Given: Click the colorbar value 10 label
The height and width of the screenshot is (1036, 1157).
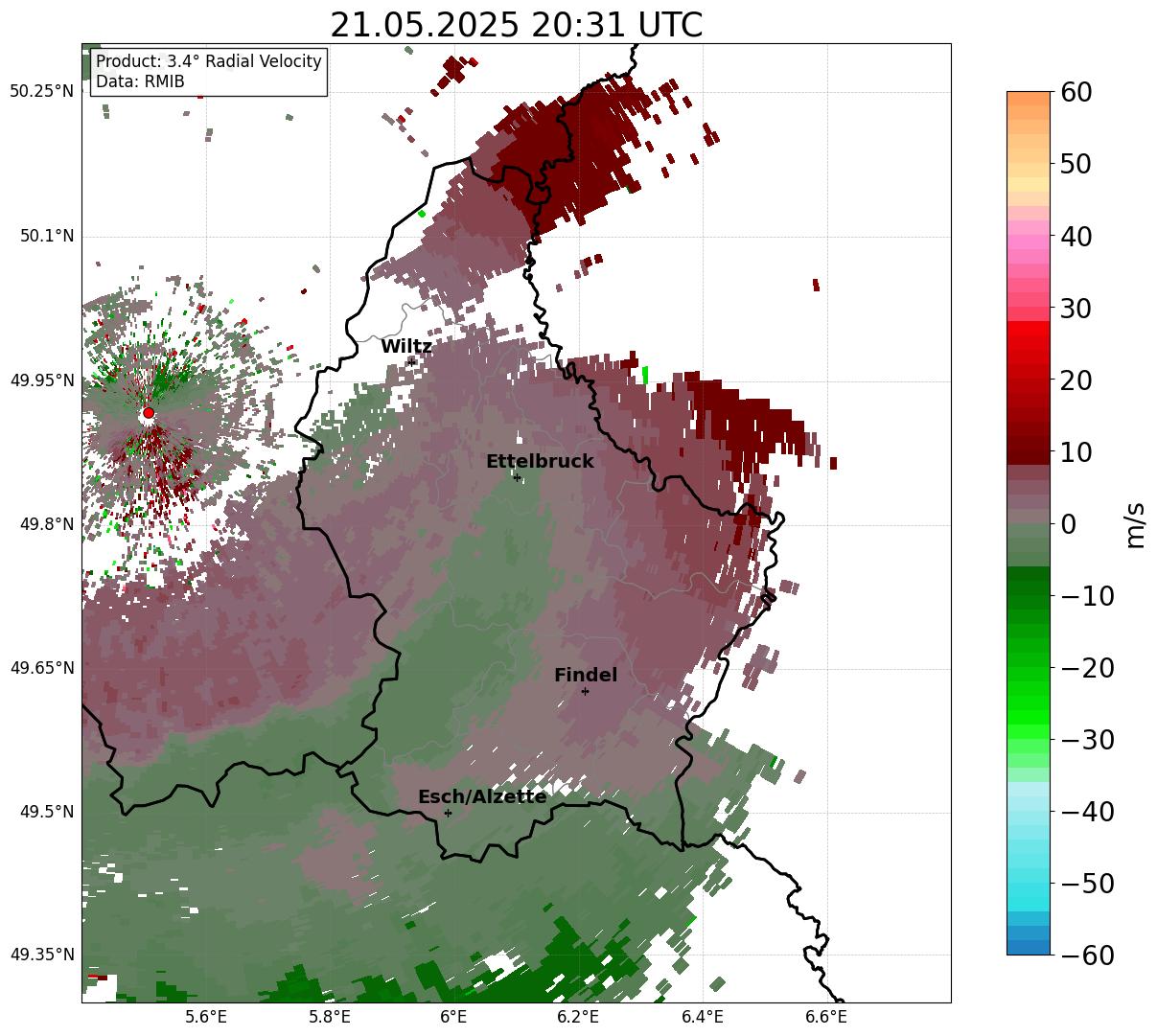Looking at the screenshot, I should [1076, 452].
